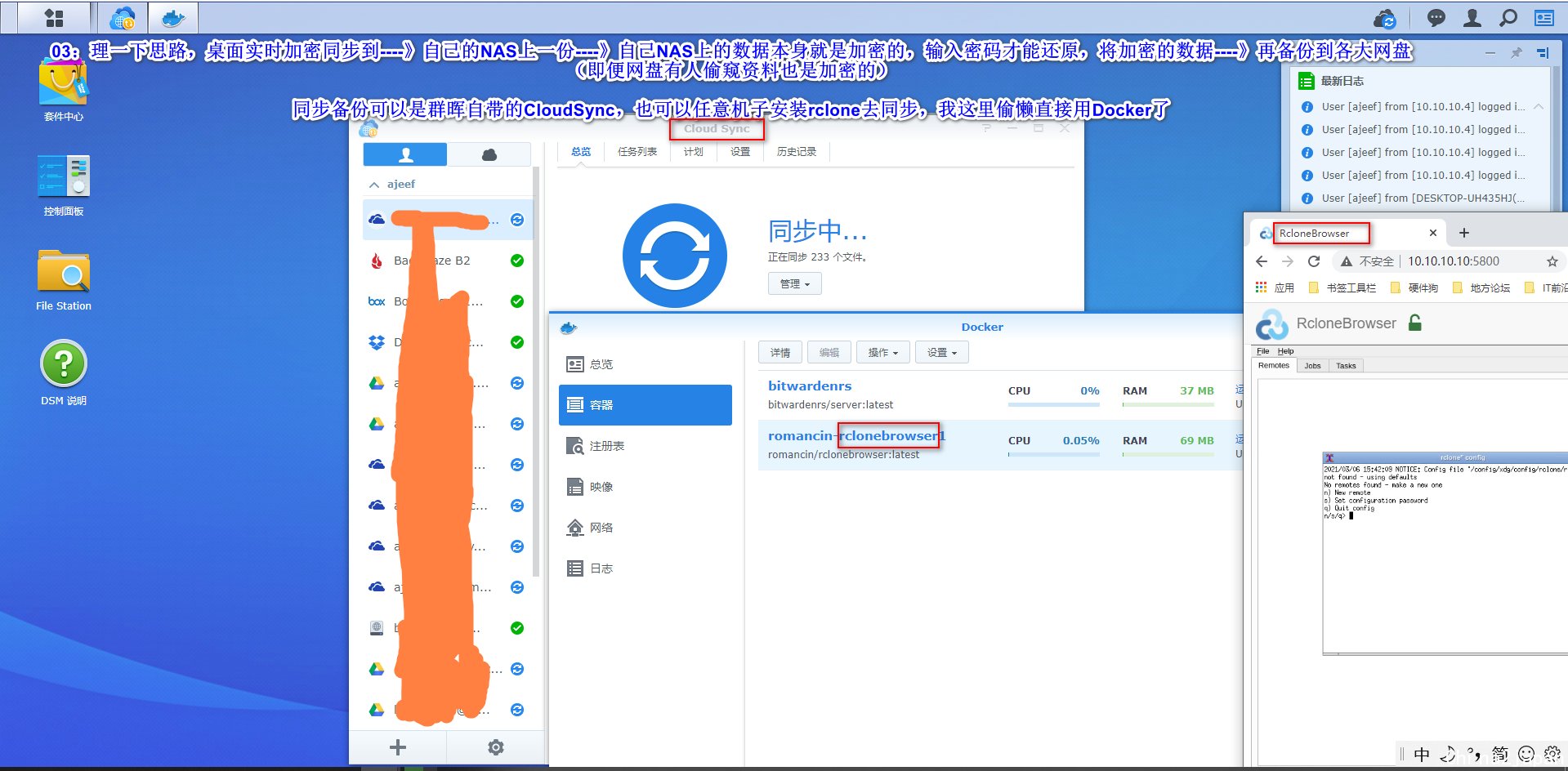Viewport: 1568px width, 771px height.
Task: Open Docker 网络 section
Action: tap(646, 528)
